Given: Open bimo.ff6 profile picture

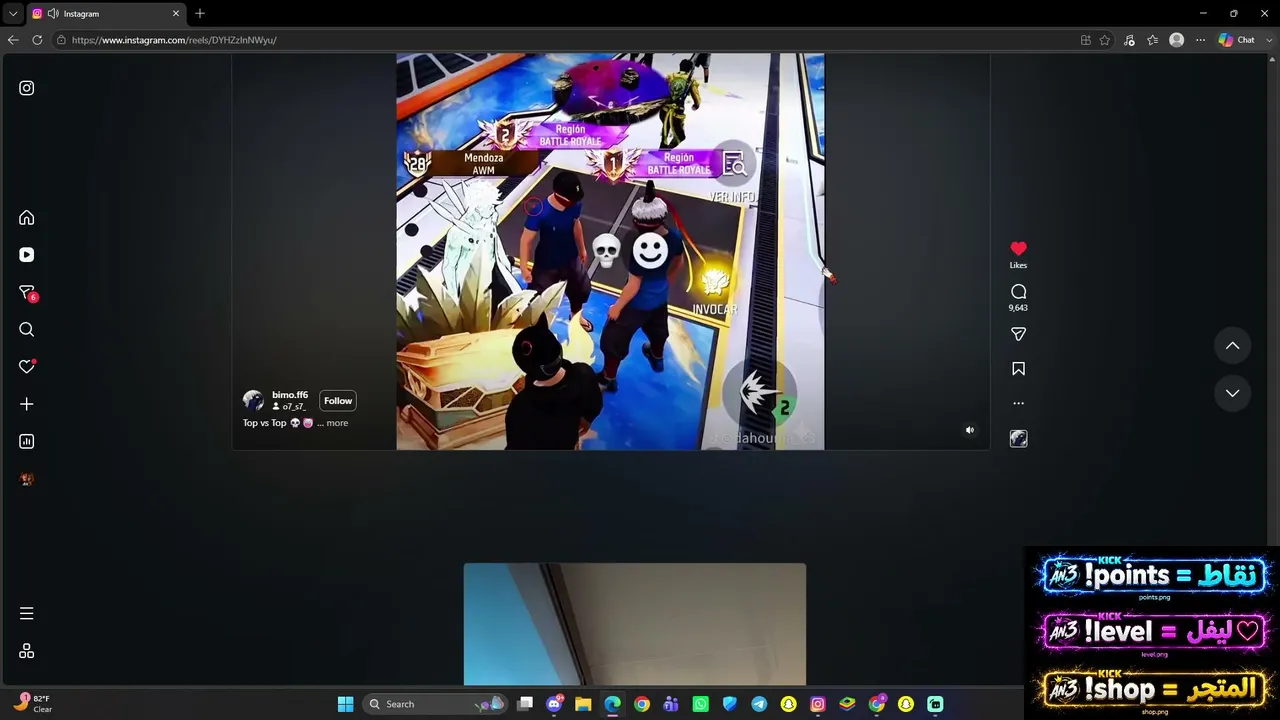Looking at the screenshot, I should [x=253, y=401].
